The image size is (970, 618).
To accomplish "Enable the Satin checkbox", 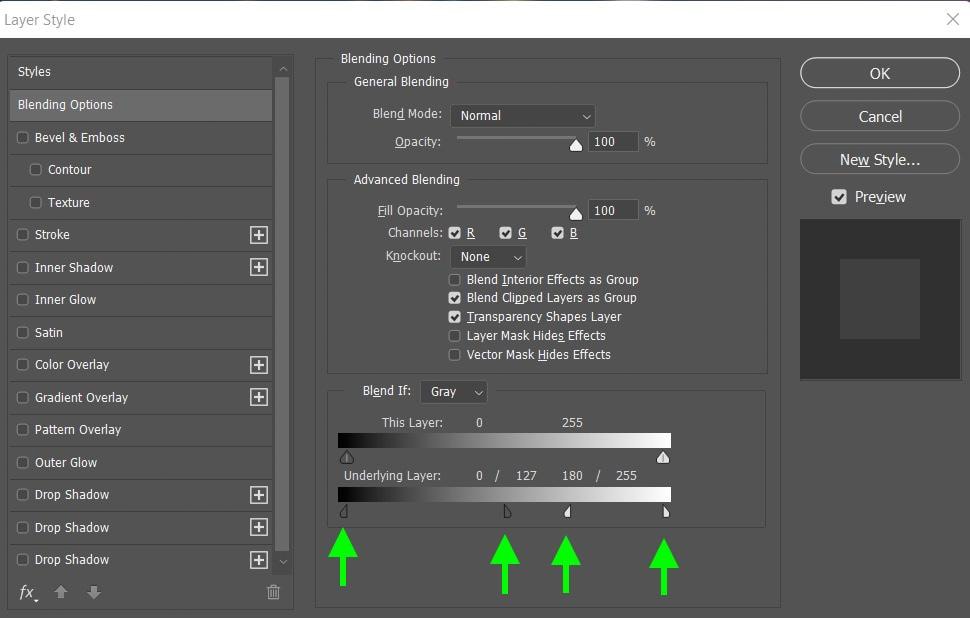I will (23, 332).
